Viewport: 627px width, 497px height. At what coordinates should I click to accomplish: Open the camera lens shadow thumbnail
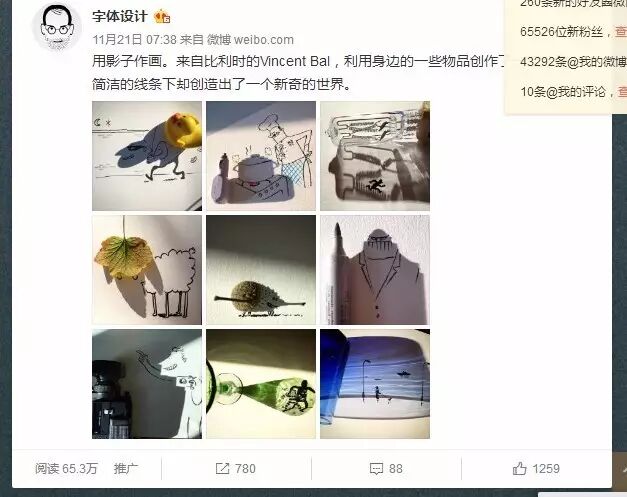click(147, 384)
